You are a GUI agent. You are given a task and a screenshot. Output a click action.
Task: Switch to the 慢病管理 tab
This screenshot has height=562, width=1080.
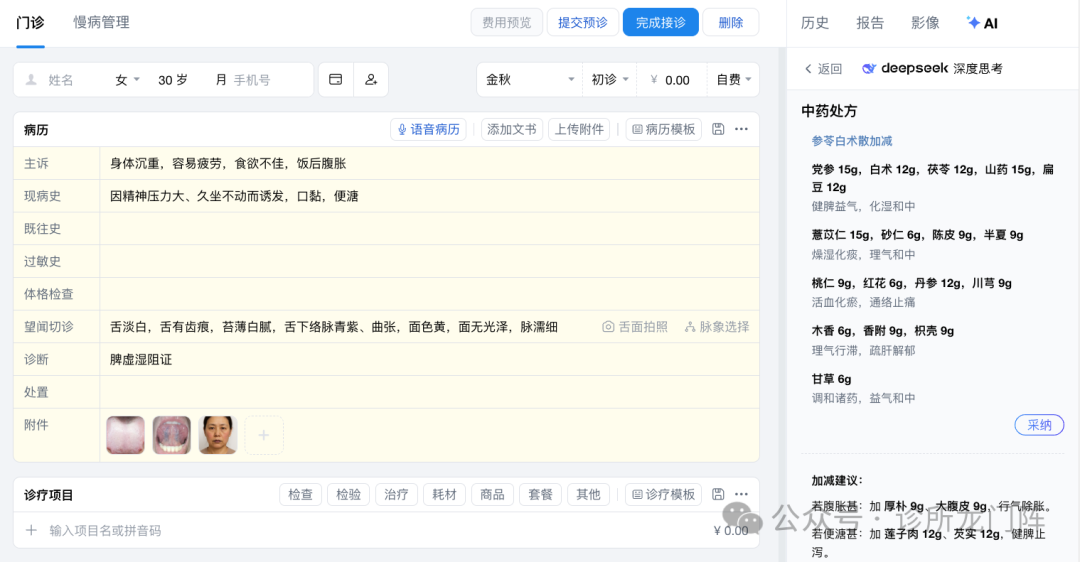101,22
